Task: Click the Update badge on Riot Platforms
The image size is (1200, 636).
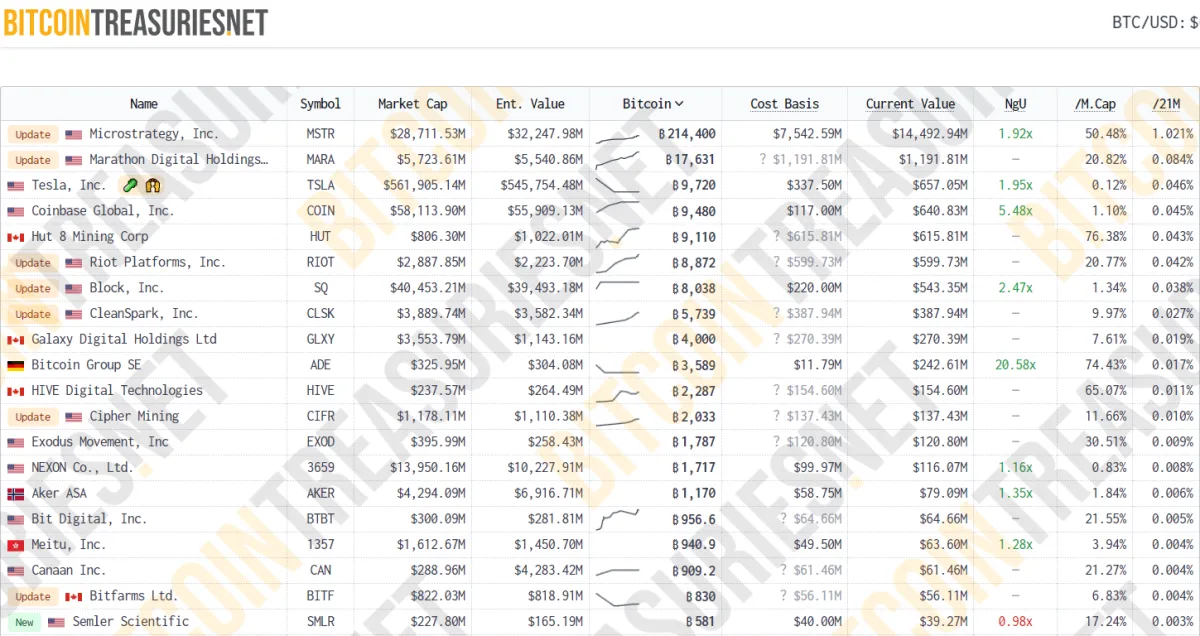Action: 33,263
